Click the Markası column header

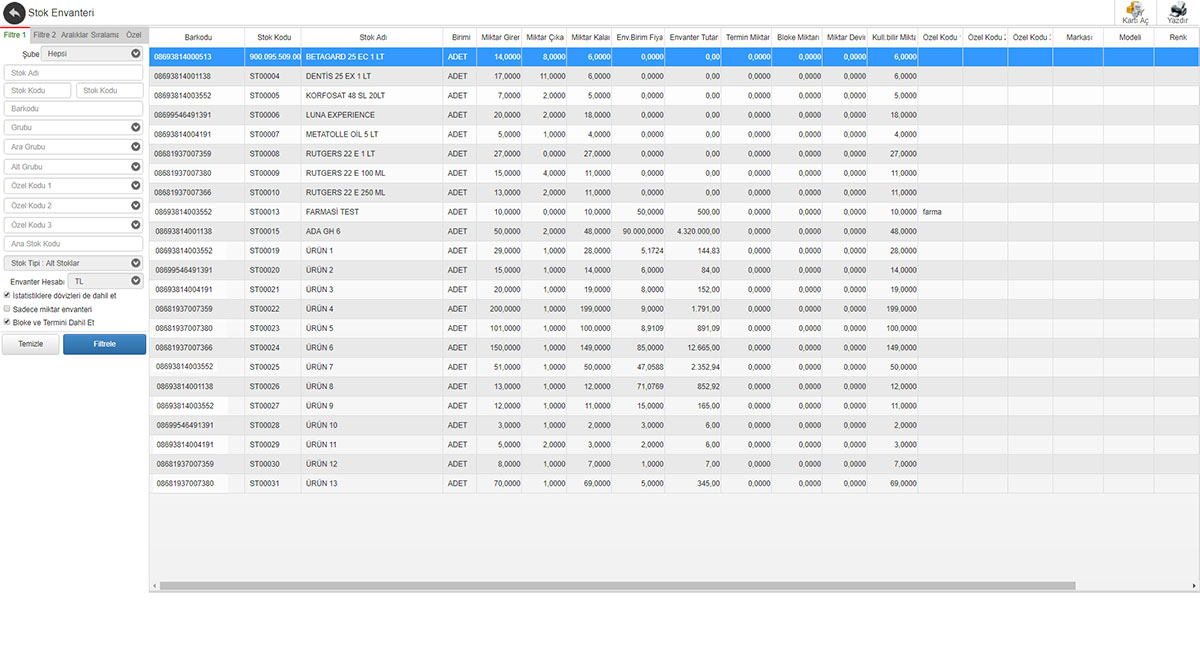tap(1078, 37)
